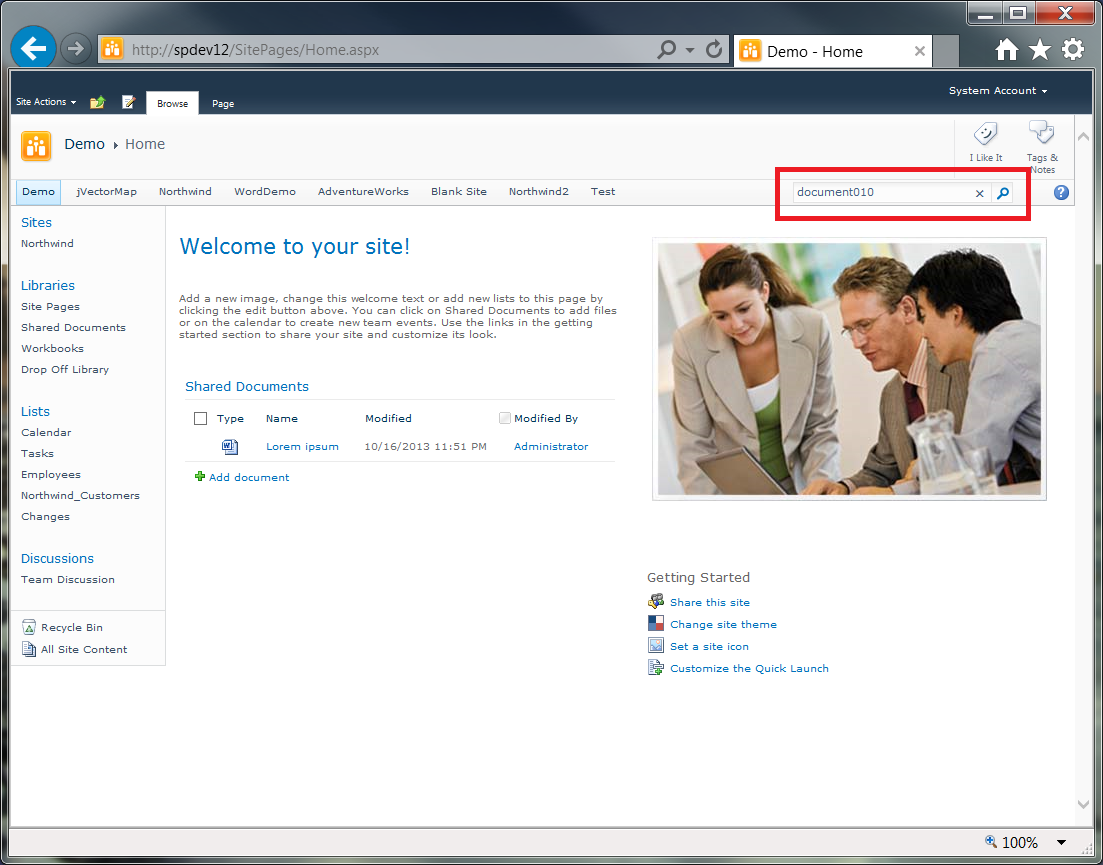The width and height of the screenshot is (1103, 865).
Task: Switch to the Page ribbon tab
Action: 223,103
